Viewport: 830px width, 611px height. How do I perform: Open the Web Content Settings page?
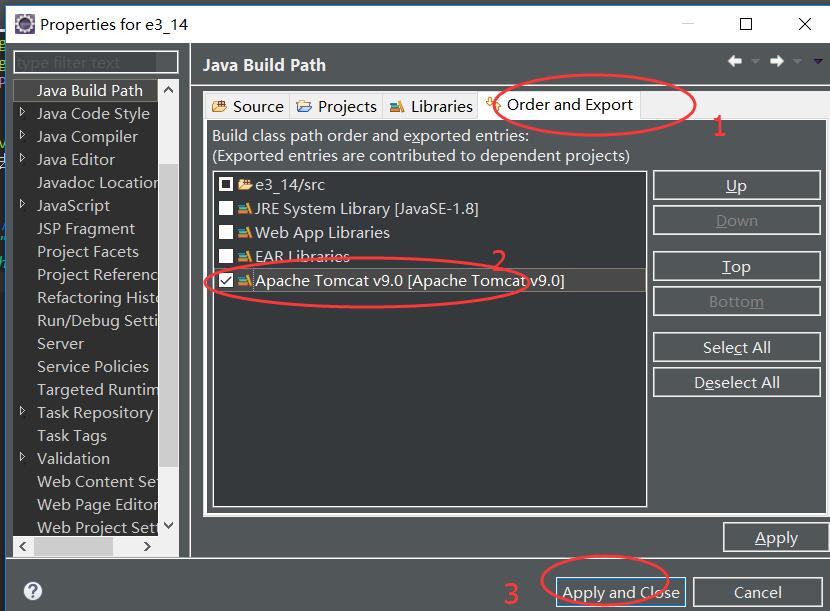pyautogui.click(x=97, y=482)
